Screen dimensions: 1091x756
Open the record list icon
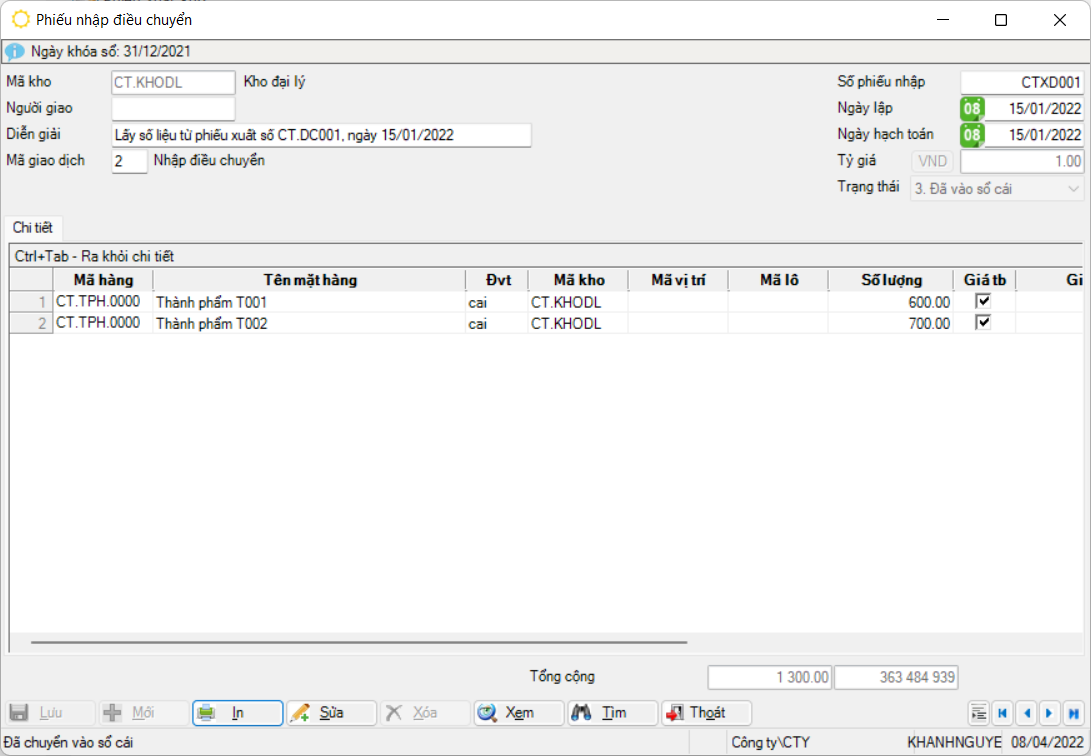click(x=978, y=713)
